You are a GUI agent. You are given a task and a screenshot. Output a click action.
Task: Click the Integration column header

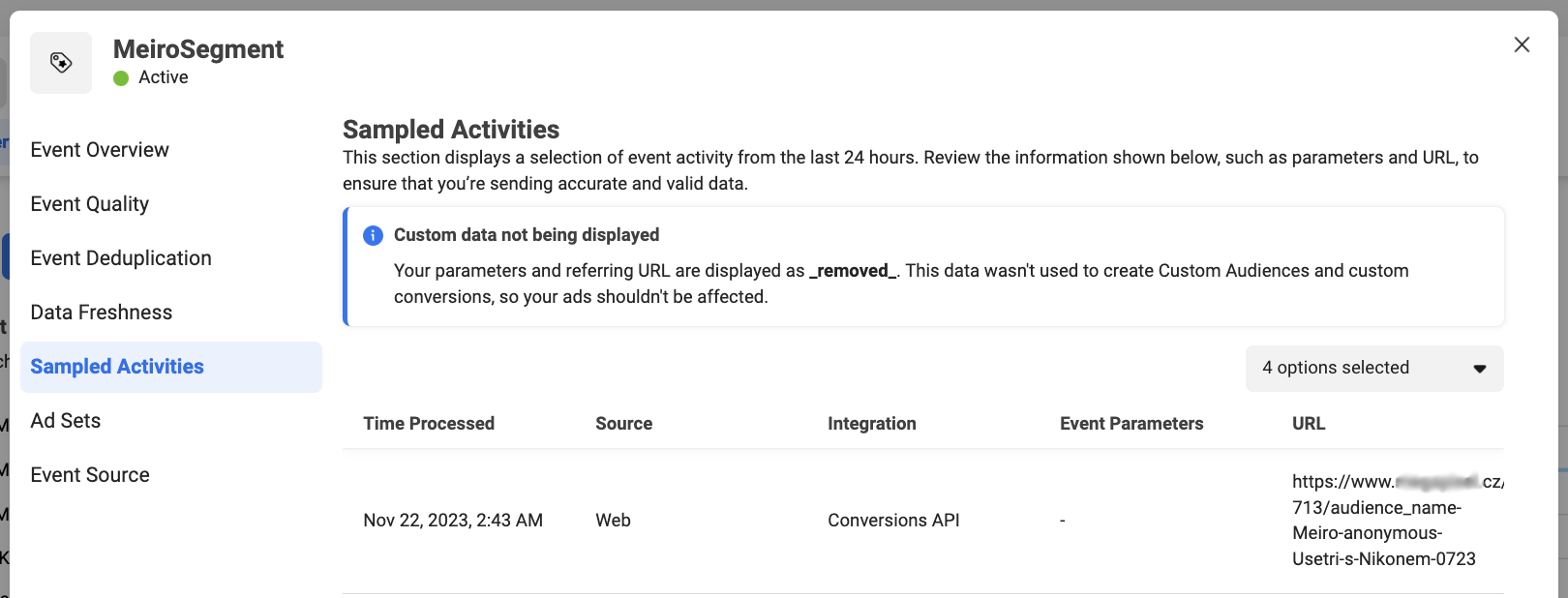point(872,424)
